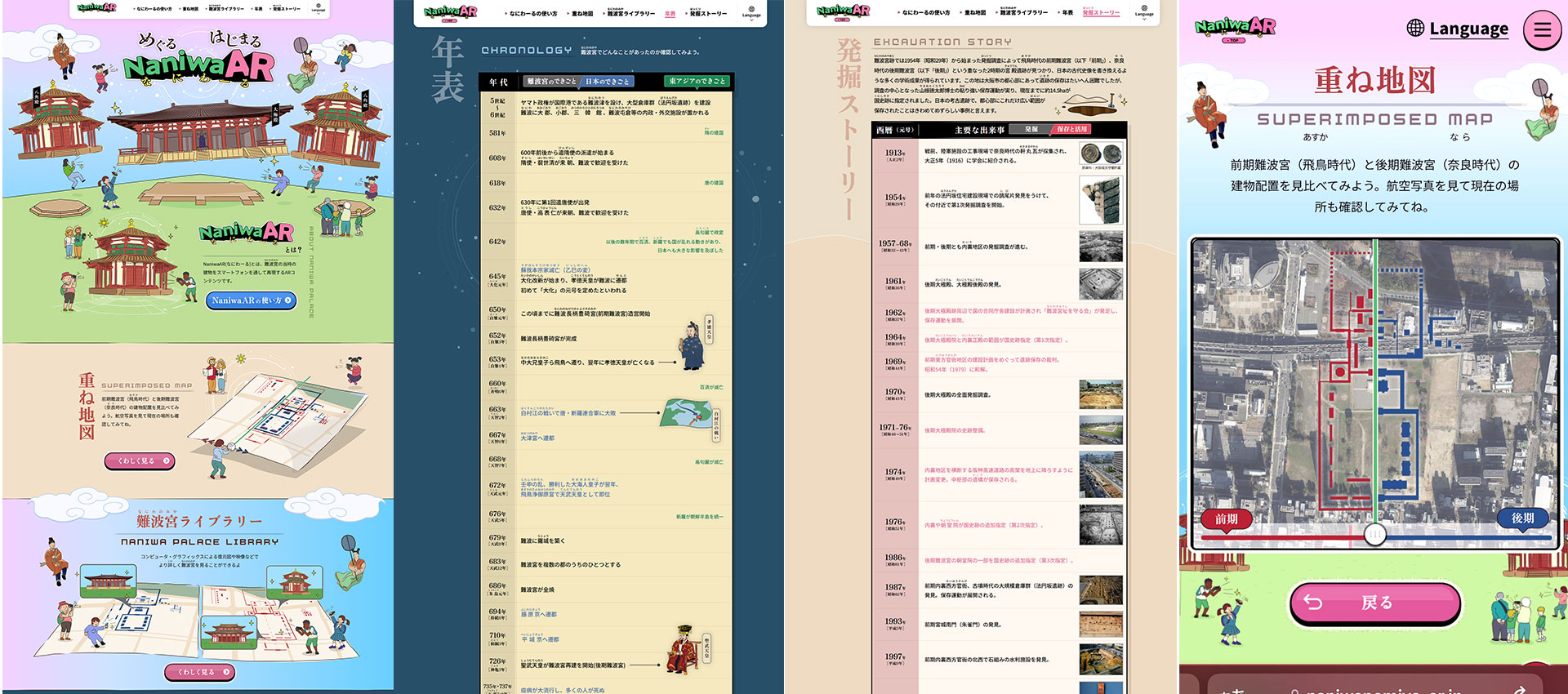Open the 1954 excavation find thumbnail

[1101, 201]
